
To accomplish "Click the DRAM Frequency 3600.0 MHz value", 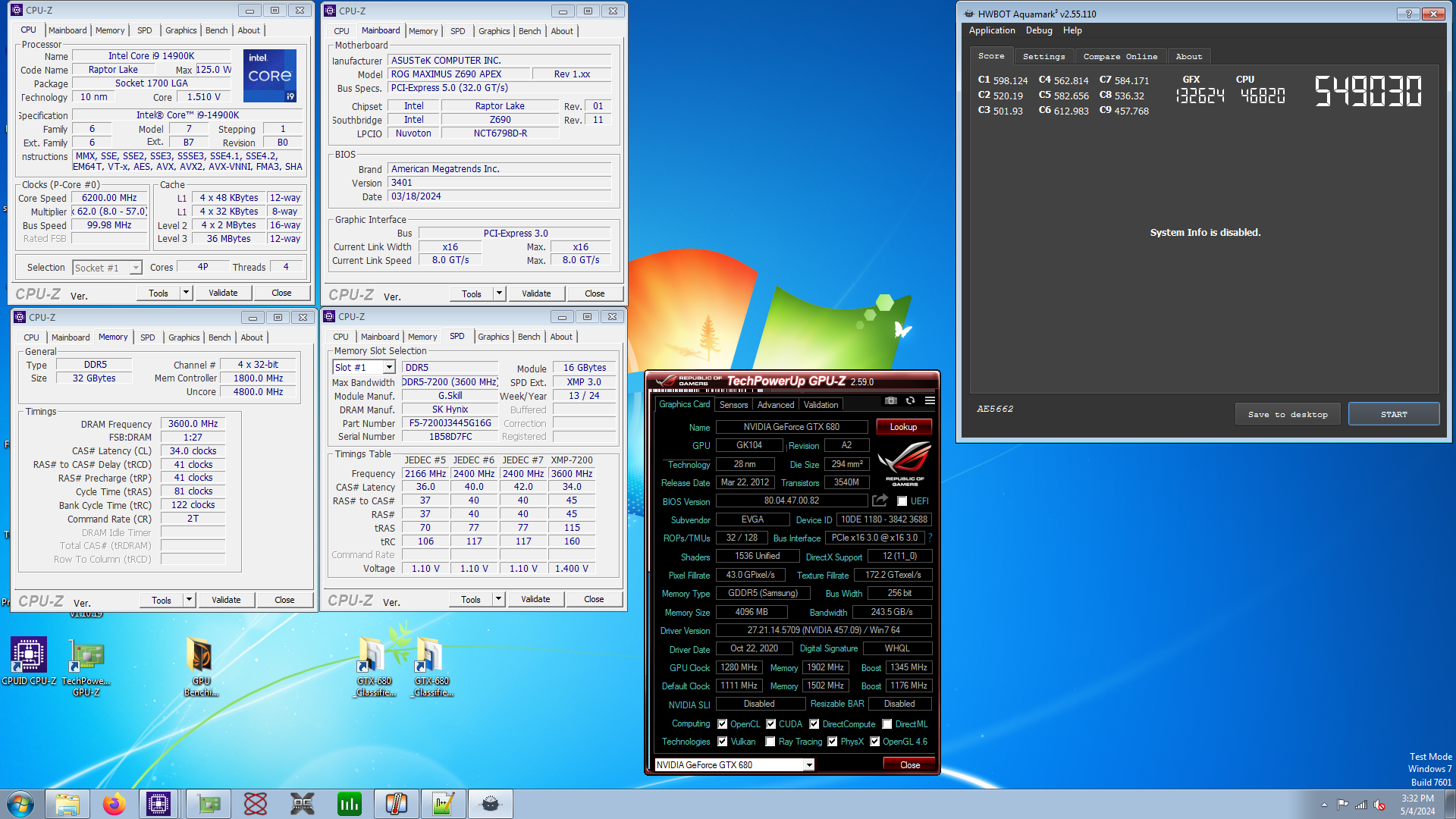I will 193,424.
